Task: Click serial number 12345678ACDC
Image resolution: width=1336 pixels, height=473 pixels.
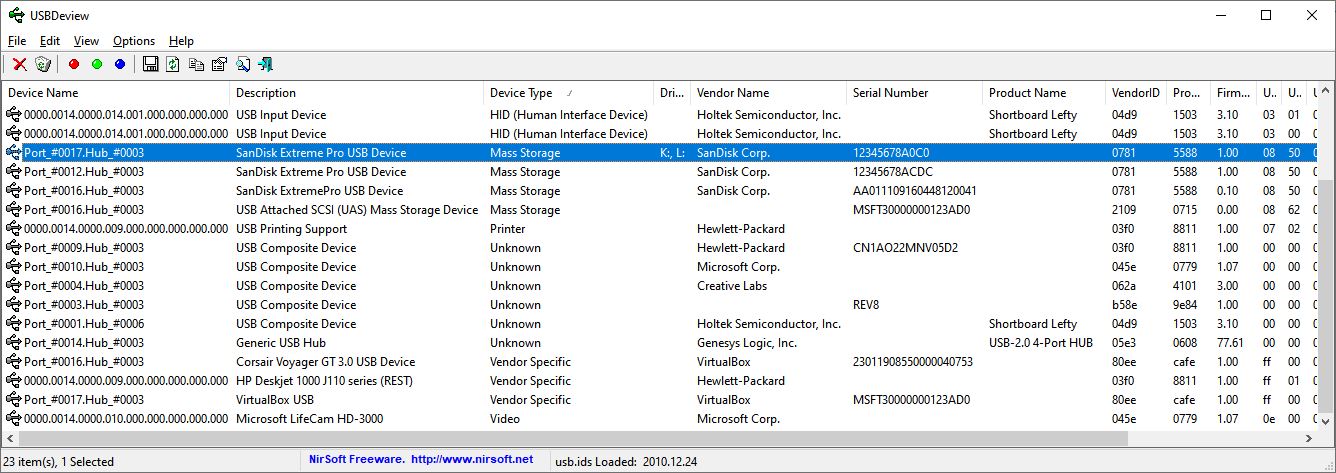Action: coord(894,172)
